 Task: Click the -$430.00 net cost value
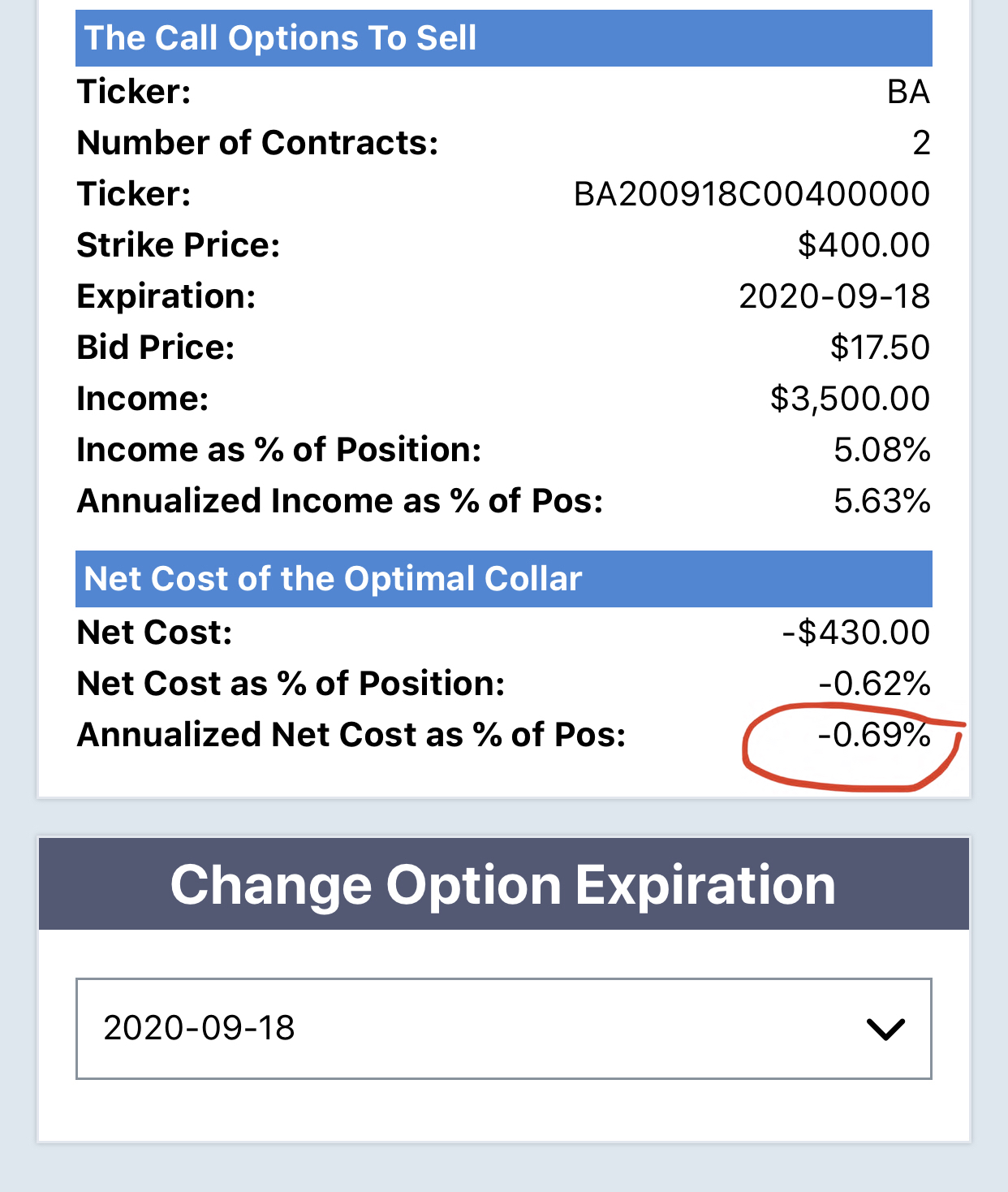[856, 633]
